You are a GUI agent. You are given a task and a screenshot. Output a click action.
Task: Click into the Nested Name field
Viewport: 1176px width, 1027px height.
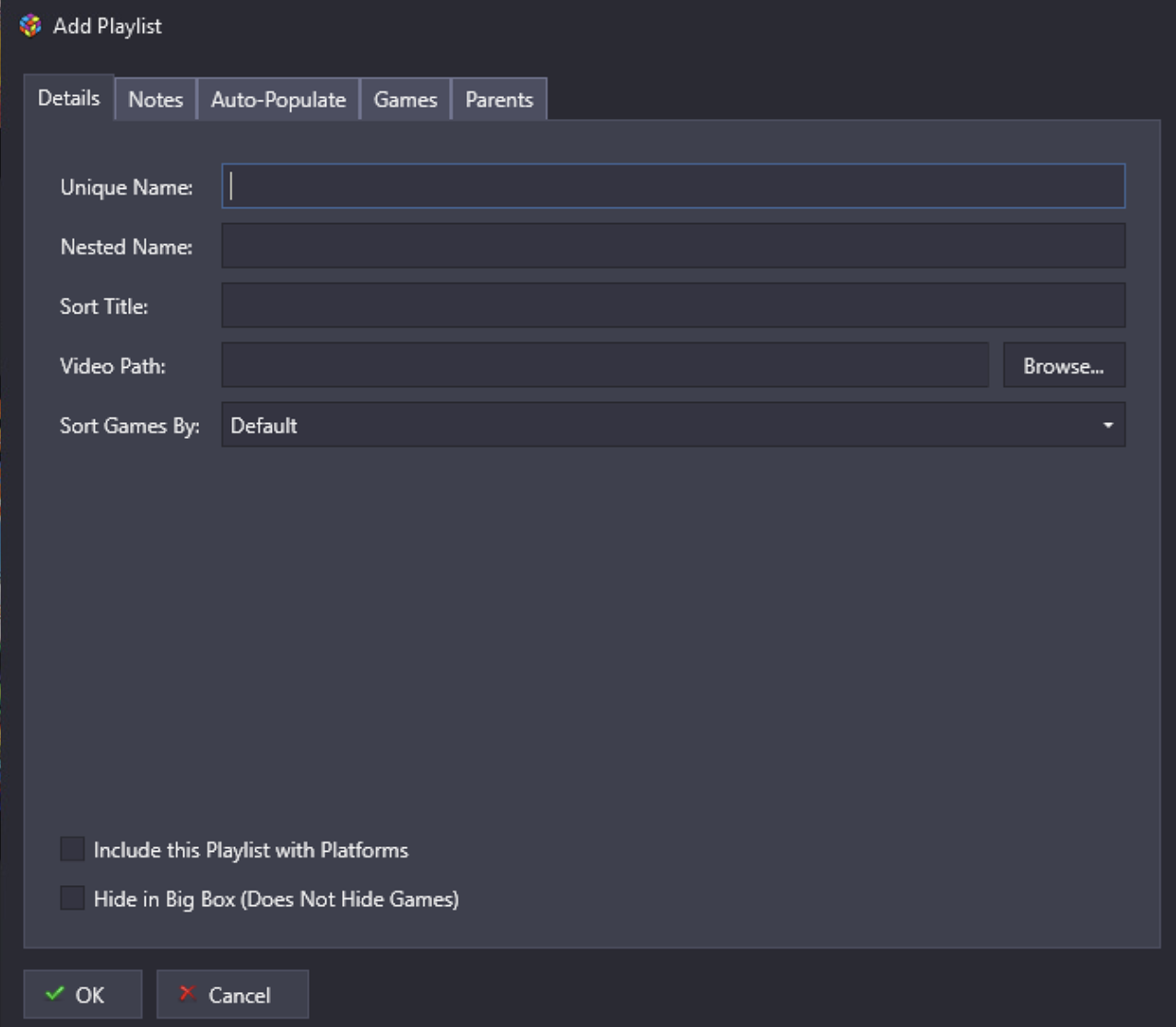[x=674, y=246]
